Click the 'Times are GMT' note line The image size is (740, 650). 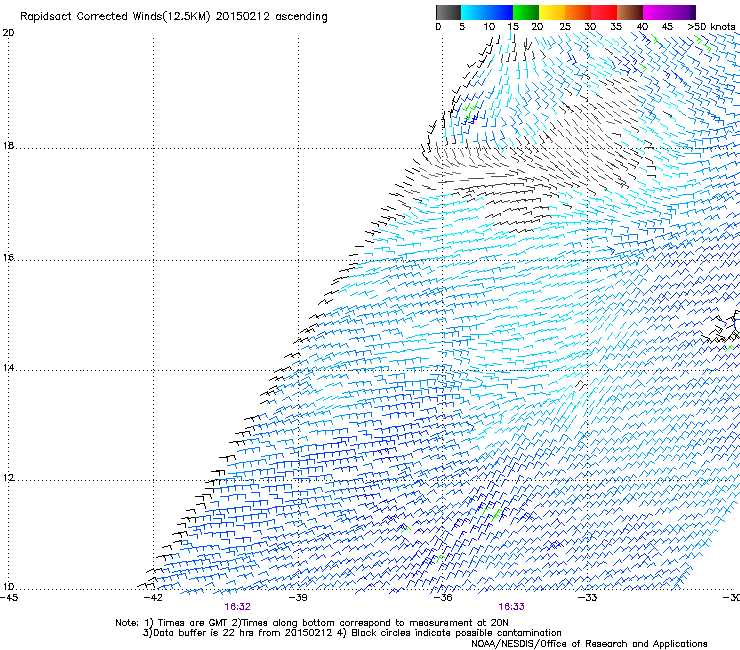312,623
